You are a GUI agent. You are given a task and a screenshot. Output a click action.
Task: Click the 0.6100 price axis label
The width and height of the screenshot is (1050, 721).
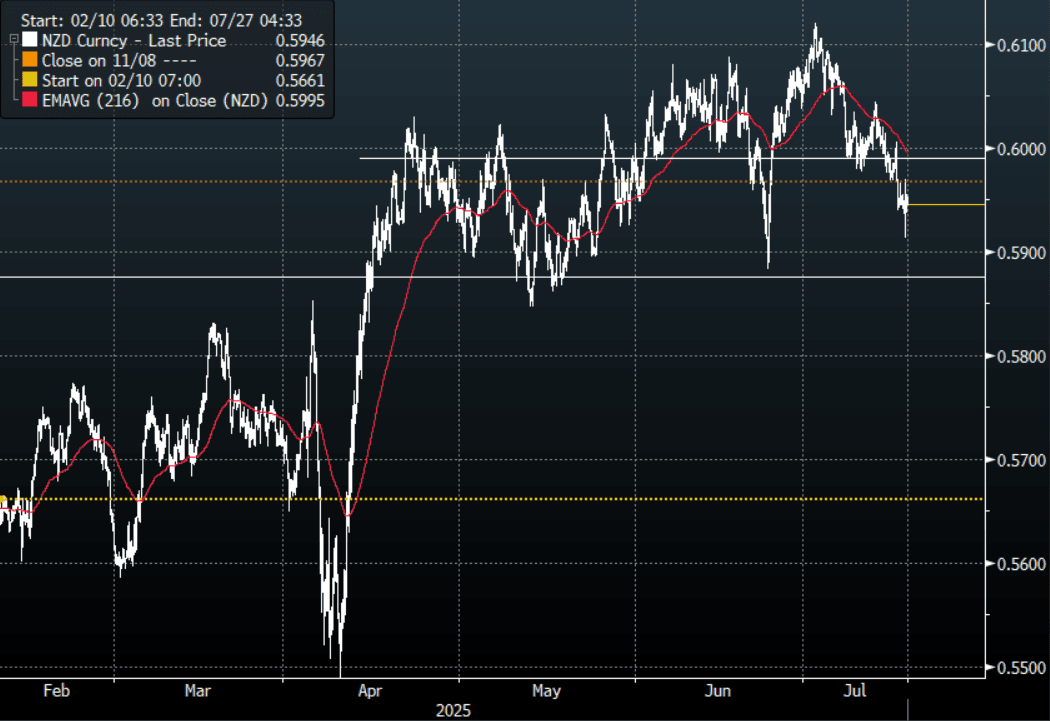click(x=1014, y=45)
